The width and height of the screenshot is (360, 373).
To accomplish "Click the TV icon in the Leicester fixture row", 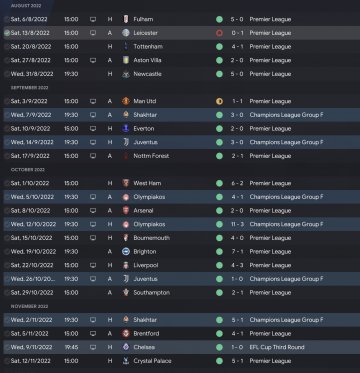I will [93, 33].
